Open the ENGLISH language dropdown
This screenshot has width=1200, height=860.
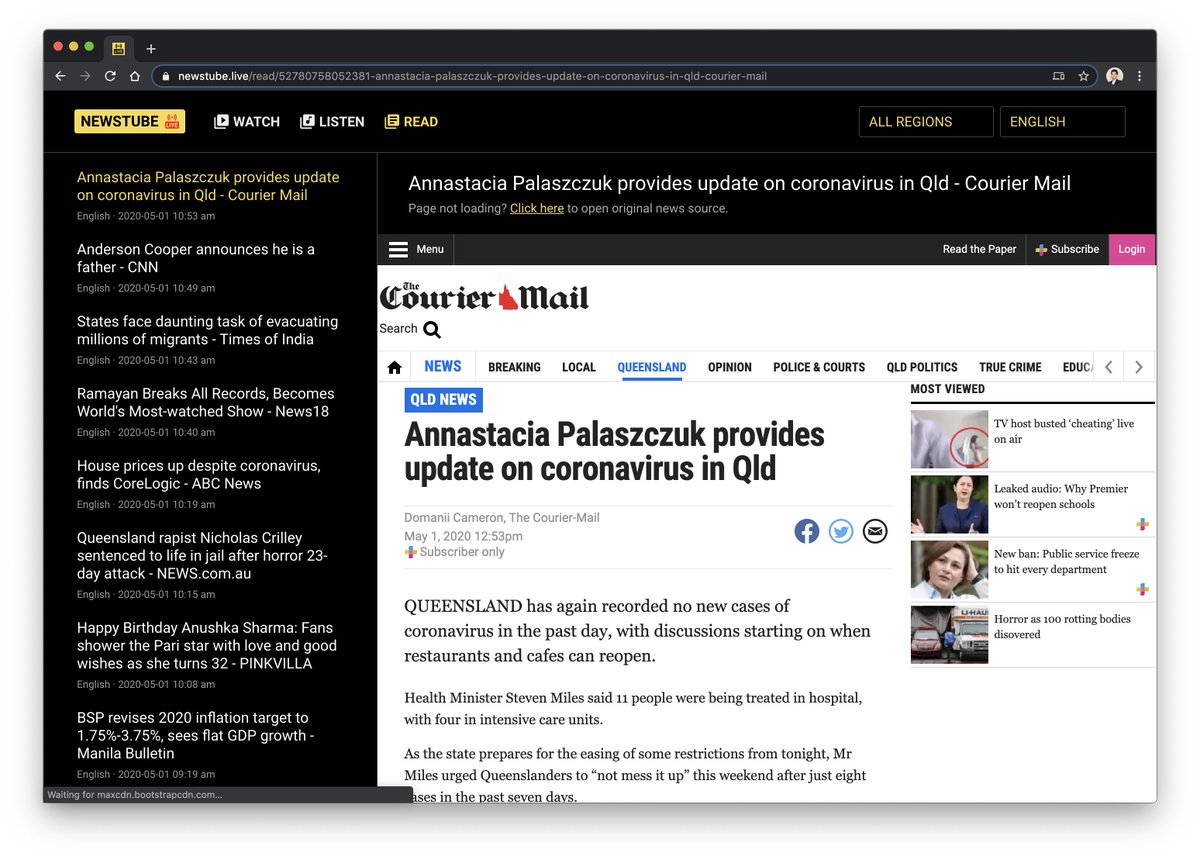click(x=1062, y=122)
